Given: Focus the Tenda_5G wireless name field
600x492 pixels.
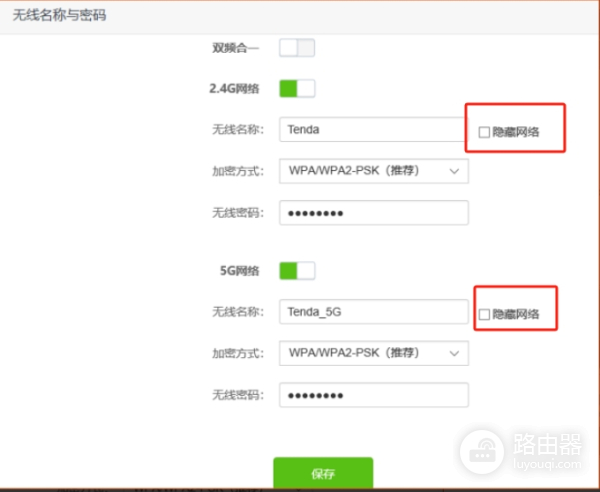Looking at the screenshot, I should coord(373,312).
